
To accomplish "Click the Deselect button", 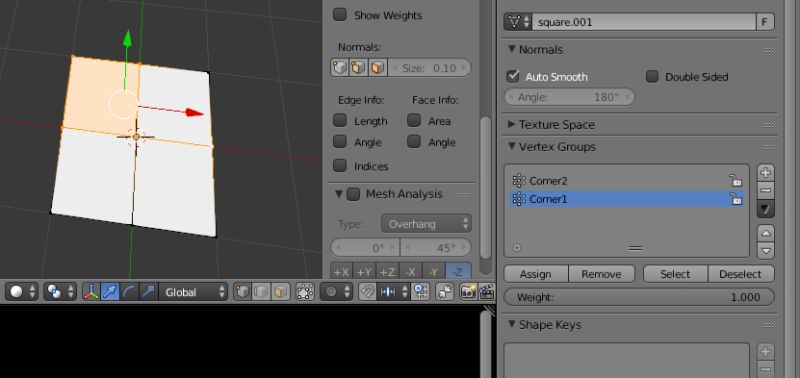I will click(741, 274).
